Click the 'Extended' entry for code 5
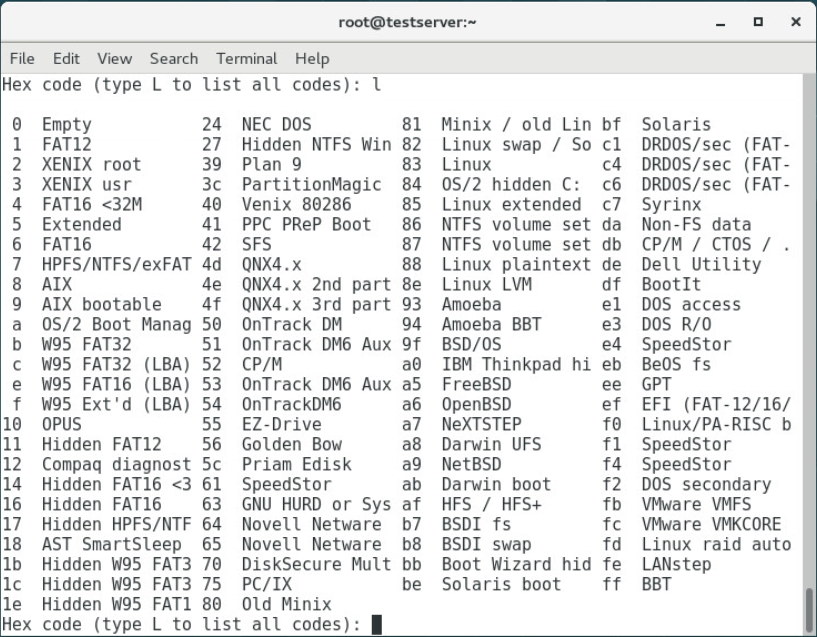The height and width of the screenshot is (637, 817). pyautogui.click(x=82, y=224)
